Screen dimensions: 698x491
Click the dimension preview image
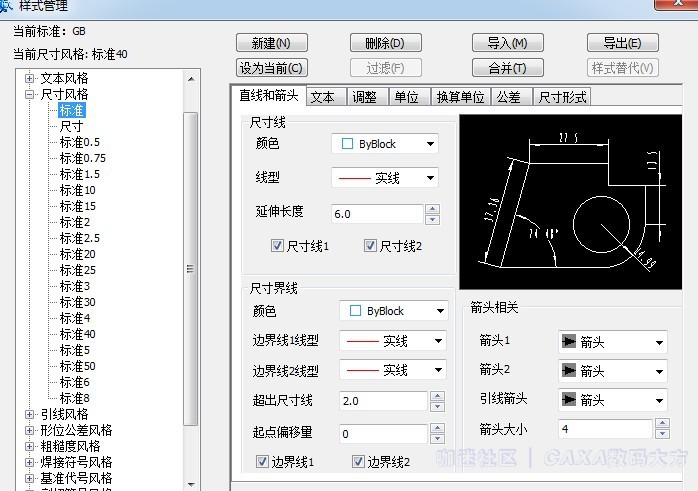570,200
